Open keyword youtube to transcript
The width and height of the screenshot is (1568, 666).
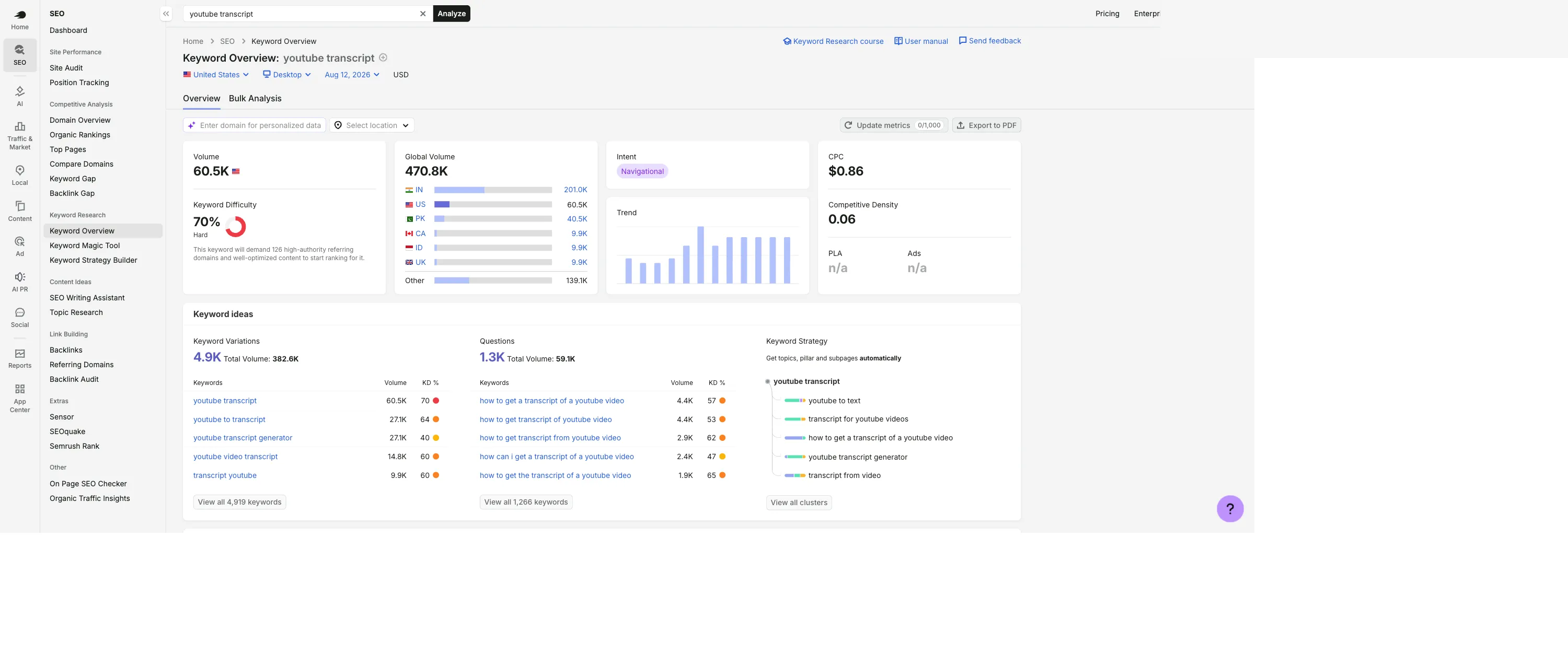(x=229, y=419)
